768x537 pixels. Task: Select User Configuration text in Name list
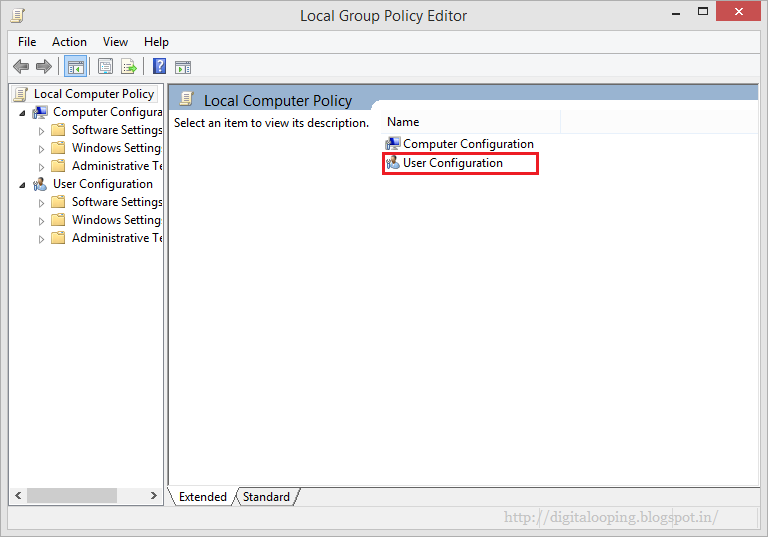tap(453, 163)
